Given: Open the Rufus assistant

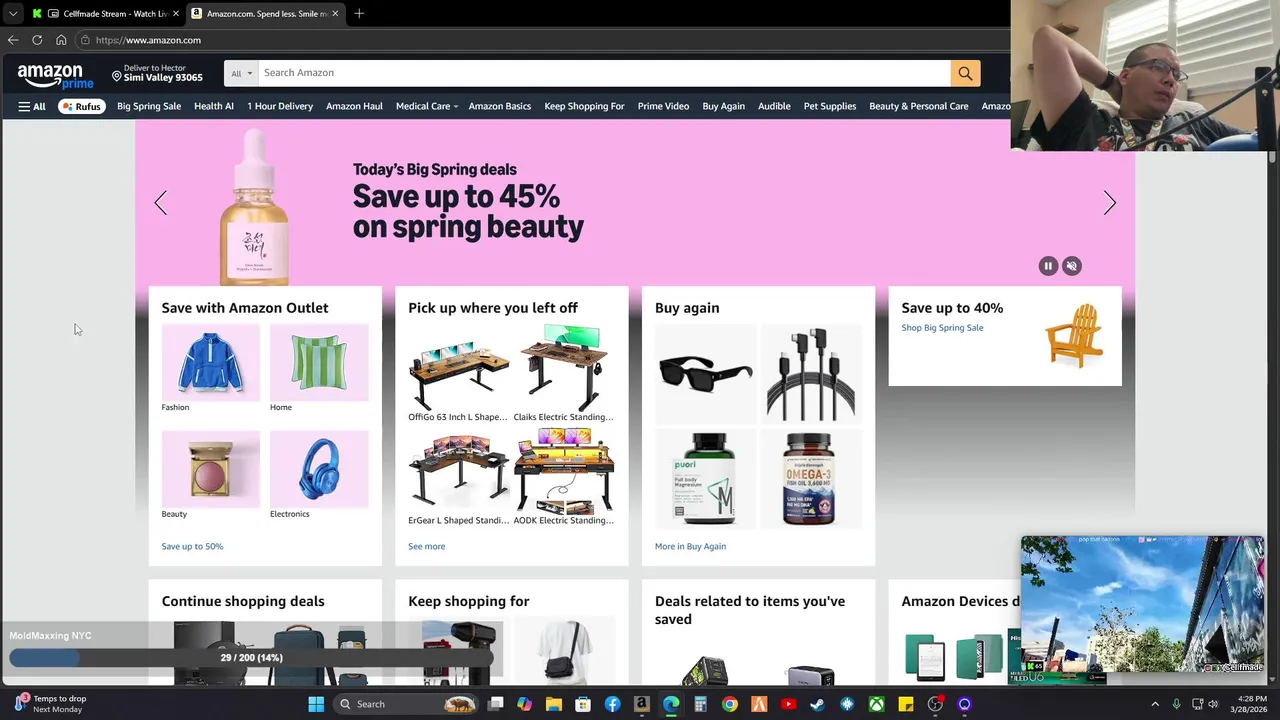Looking at the screenshot, I should (x=82, y=106).
